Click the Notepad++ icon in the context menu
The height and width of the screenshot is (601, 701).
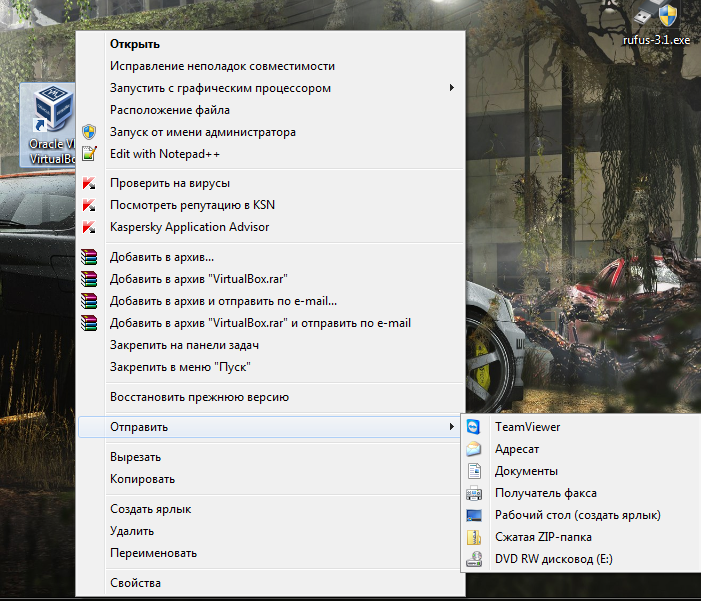[x=89, y=154]
